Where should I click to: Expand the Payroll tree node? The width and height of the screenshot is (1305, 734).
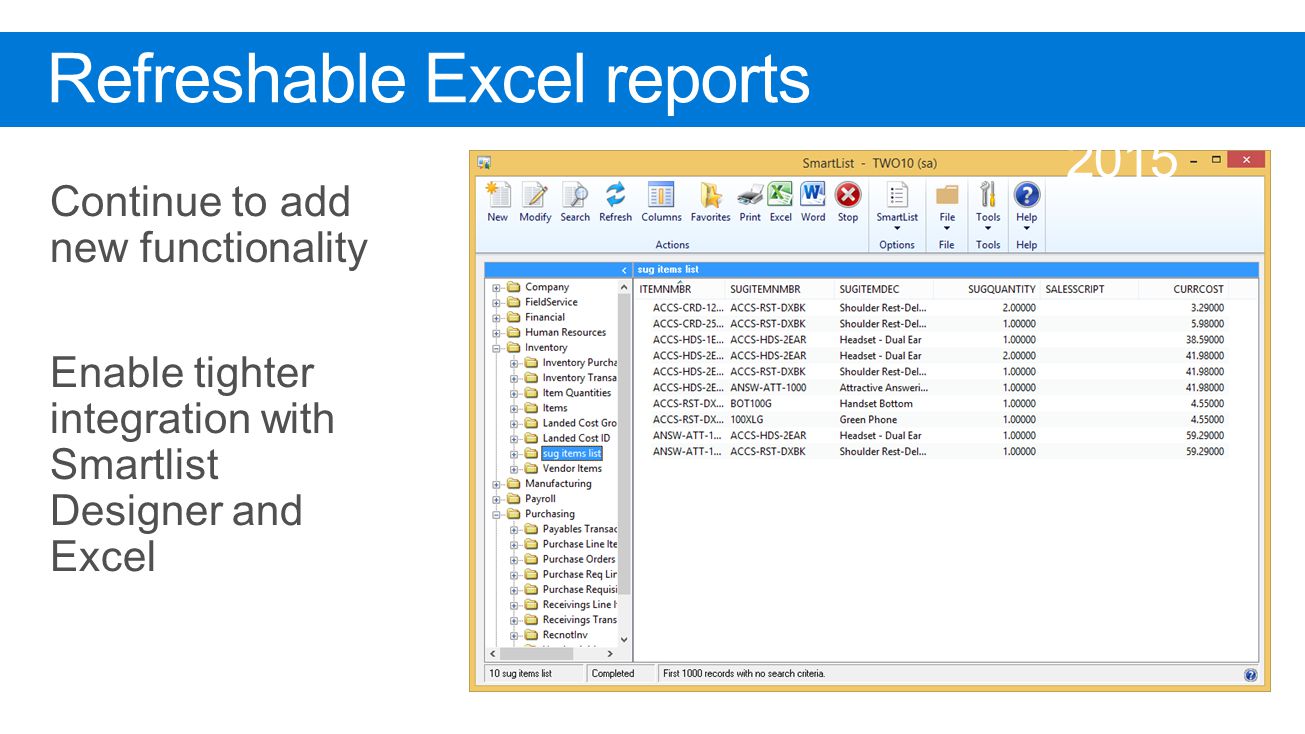(x=496, y=499)
